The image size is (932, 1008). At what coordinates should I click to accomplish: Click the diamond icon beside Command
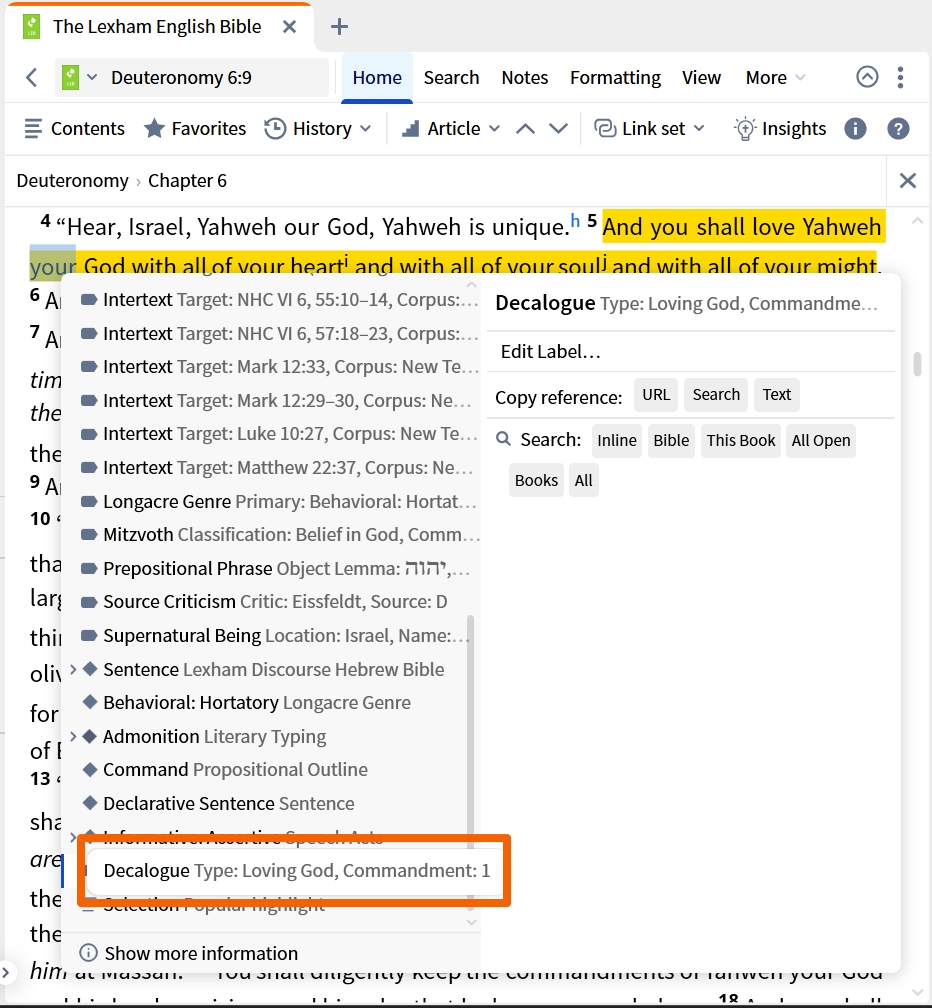tap(90, 769)
